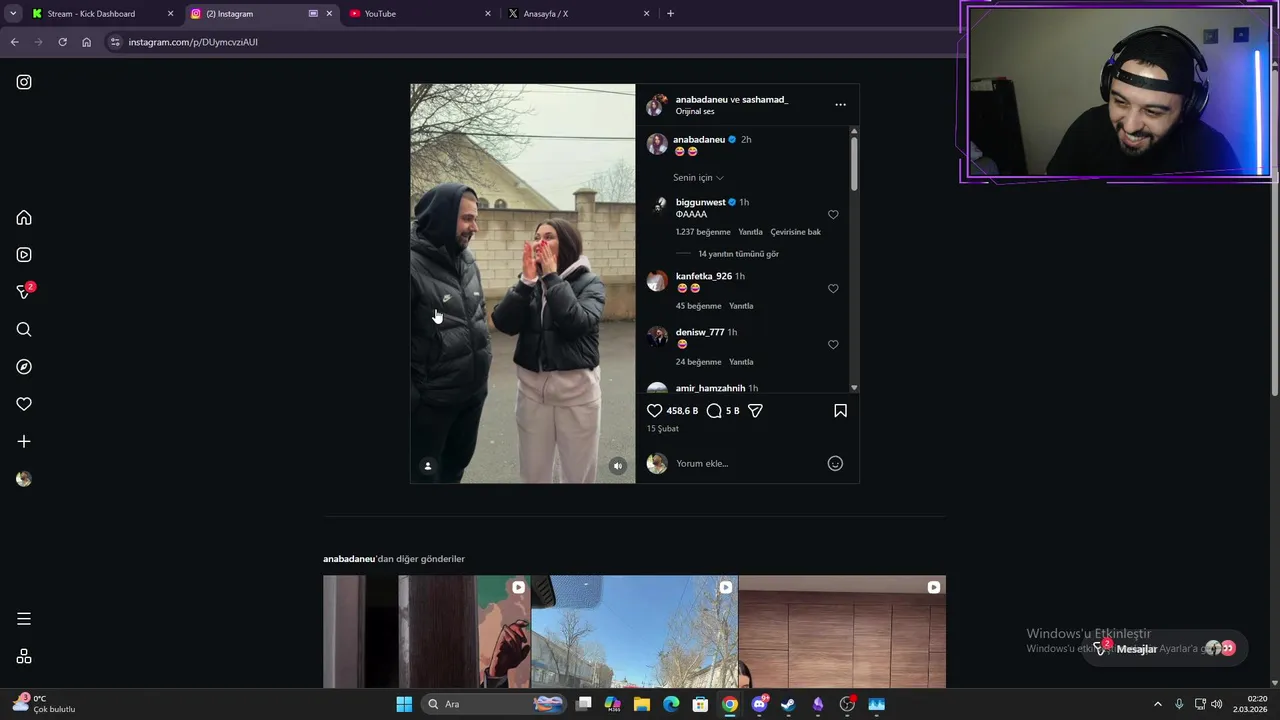
Task: Open a new browser tab with plus
Action: tap(670, 14)
